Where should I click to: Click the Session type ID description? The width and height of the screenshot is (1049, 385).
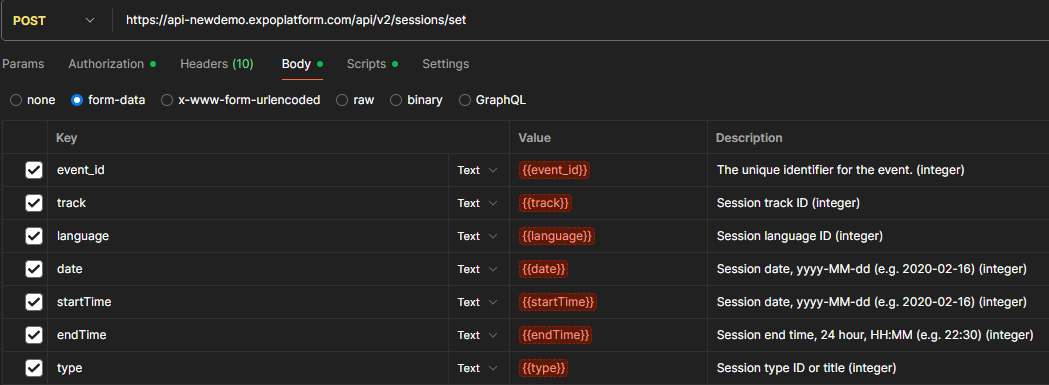[x=806, y=368]
